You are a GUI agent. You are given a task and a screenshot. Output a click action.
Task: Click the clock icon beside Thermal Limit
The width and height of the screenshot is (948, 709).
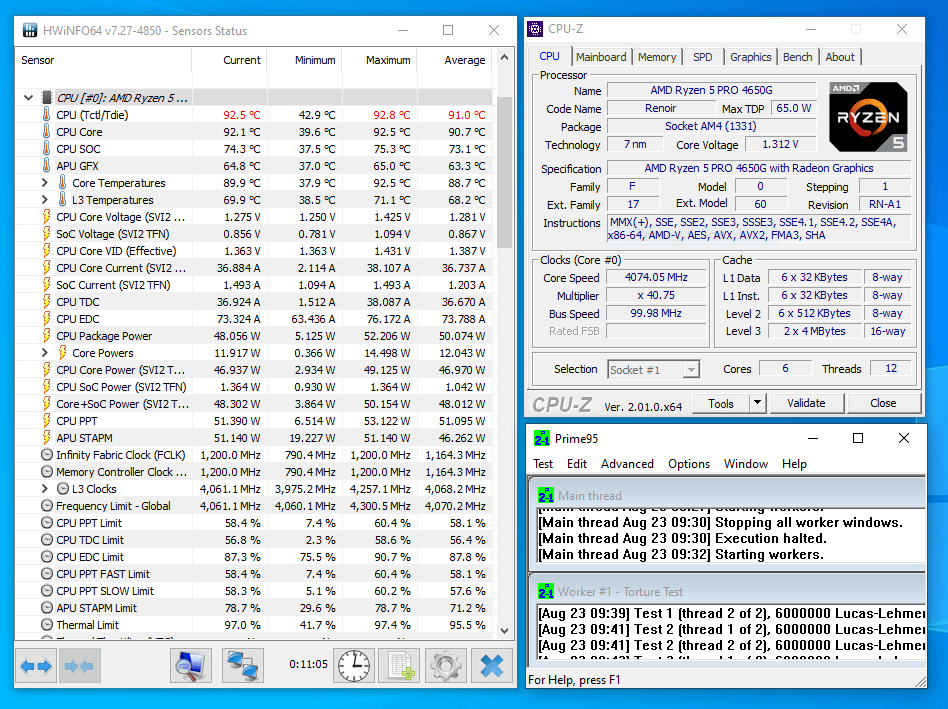47,624
